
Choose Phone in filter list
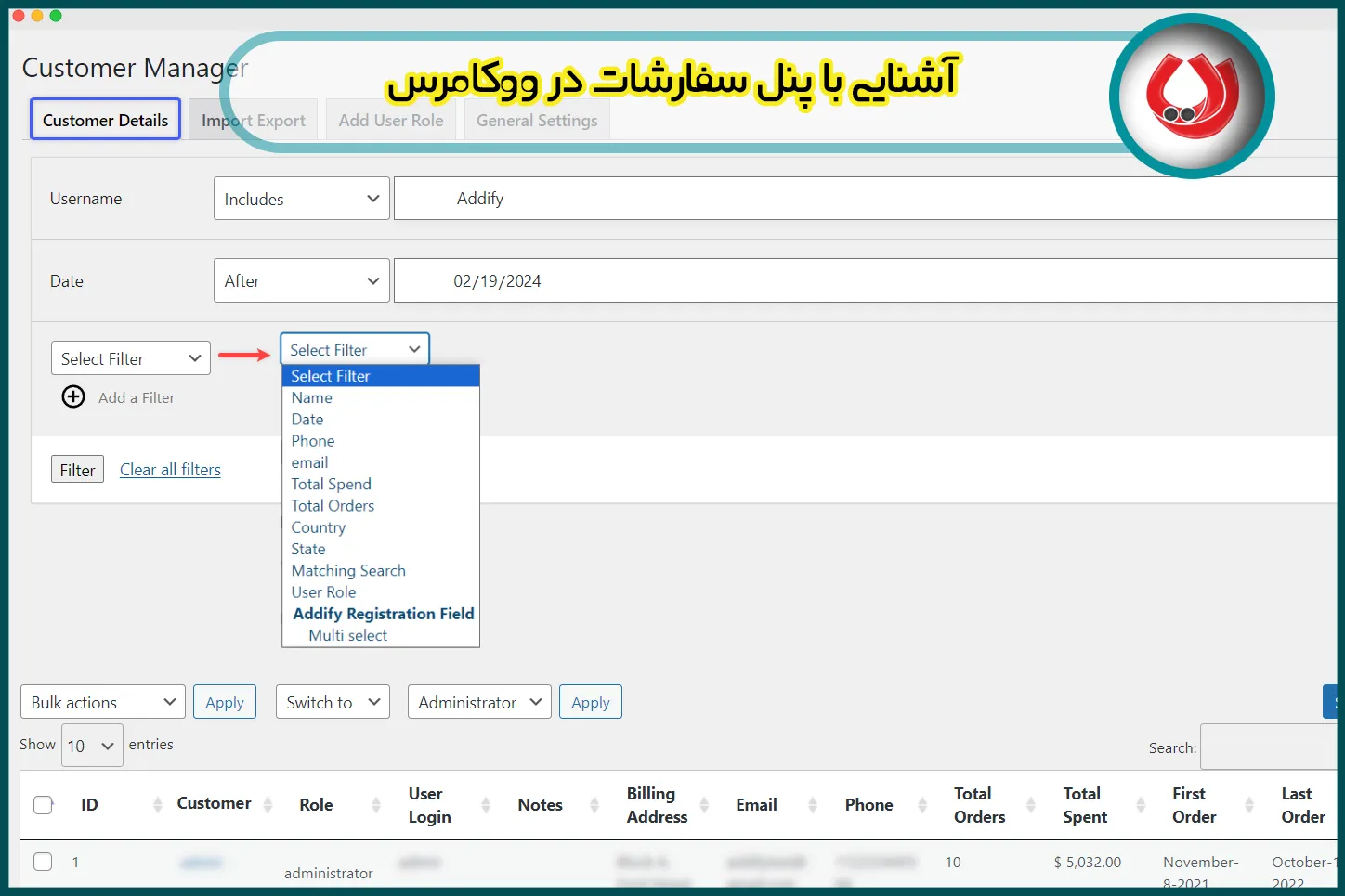coord(381,441)
